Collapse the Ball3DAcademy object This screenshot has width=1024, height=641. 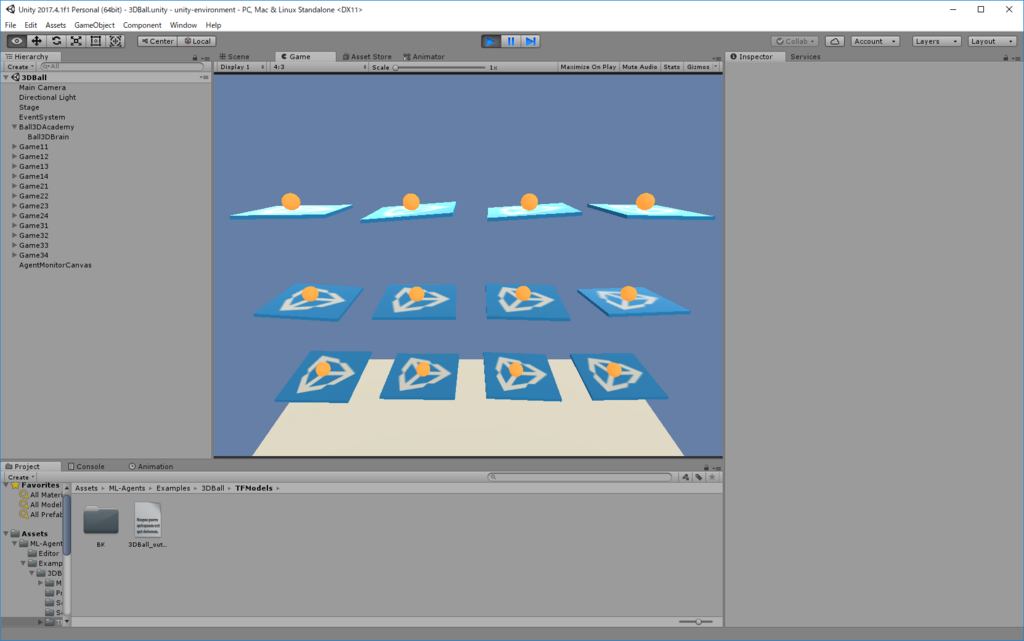(14, 127)
